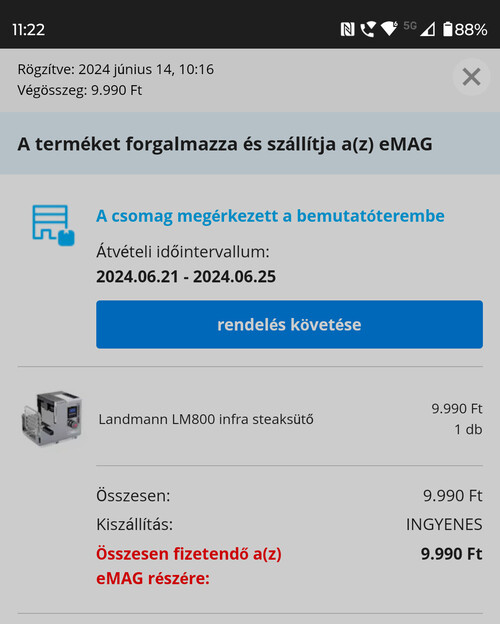
Task: Tap the 'rendelés követése' button
Action: click(289, 324)
